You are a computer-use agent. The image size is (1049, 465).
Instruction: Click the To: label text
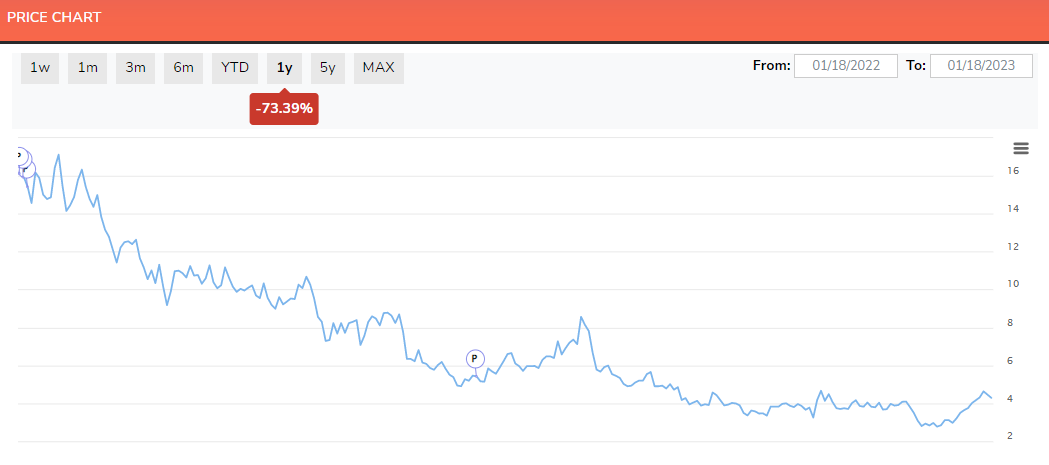click(916, 66)
